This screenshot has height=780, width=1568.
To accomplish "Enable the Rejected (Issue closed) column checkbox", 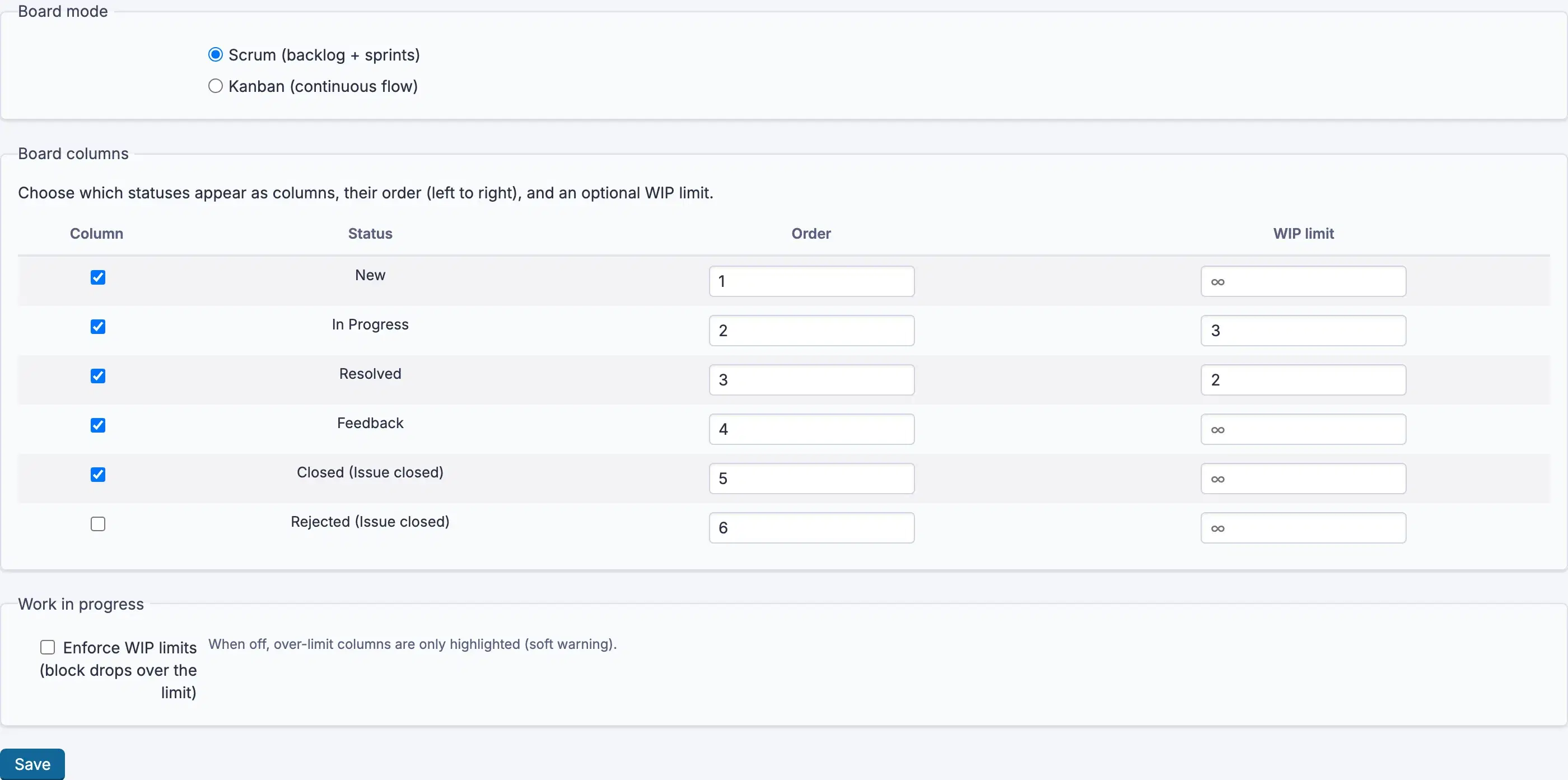I will pyautogui.click(x=98, y=524).
